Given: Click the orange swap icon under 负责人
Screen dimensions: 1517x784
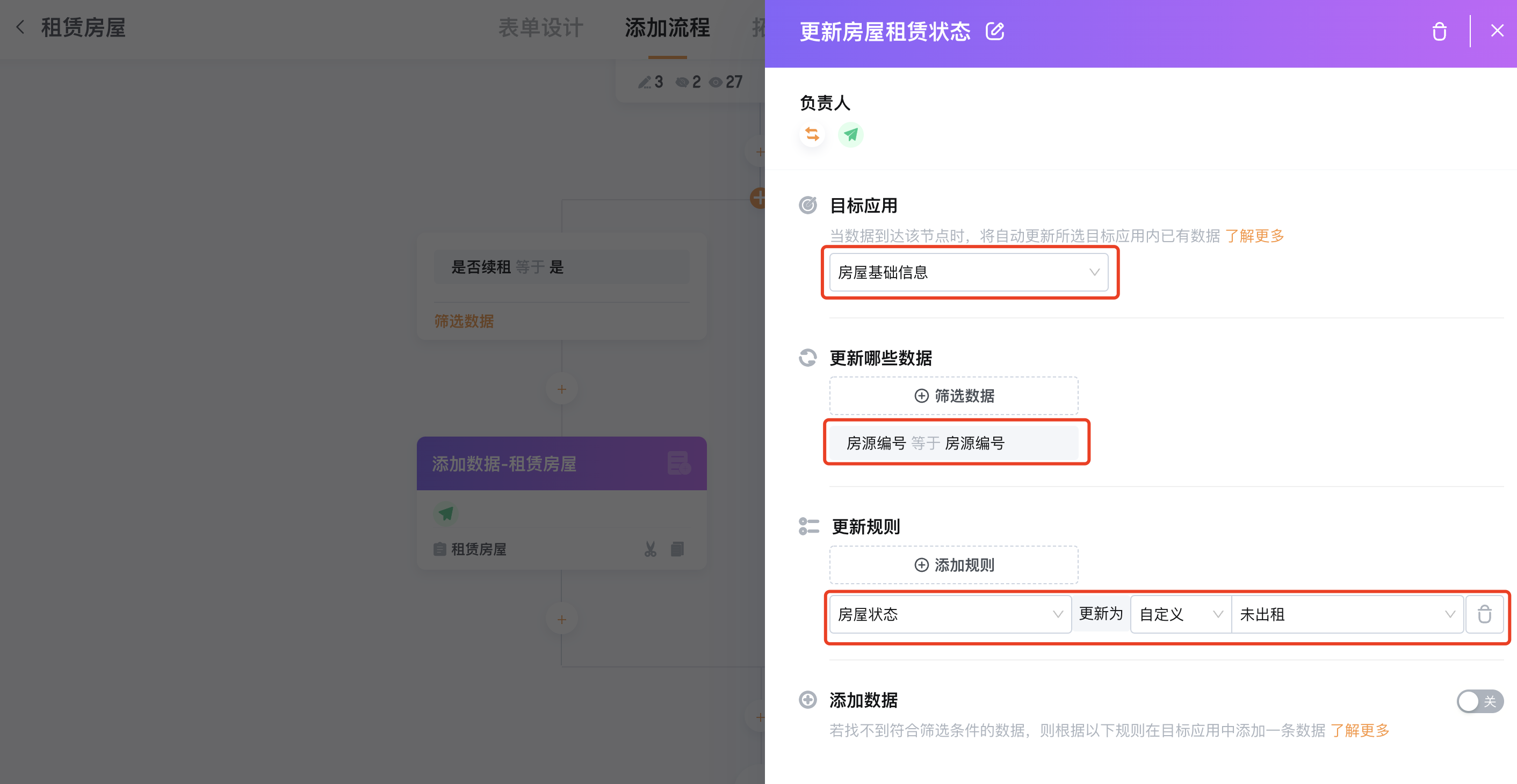Looking at the screenshot, I should (812, 135).
